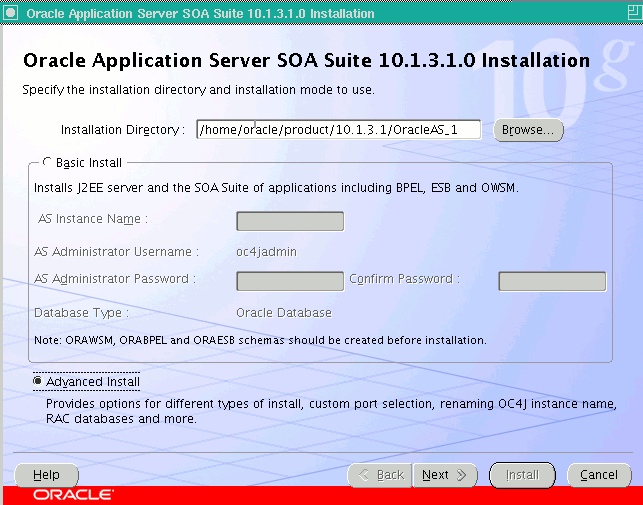Click the Installation Directory text field
Screen dimensions: 643x505
pos(339,130)
